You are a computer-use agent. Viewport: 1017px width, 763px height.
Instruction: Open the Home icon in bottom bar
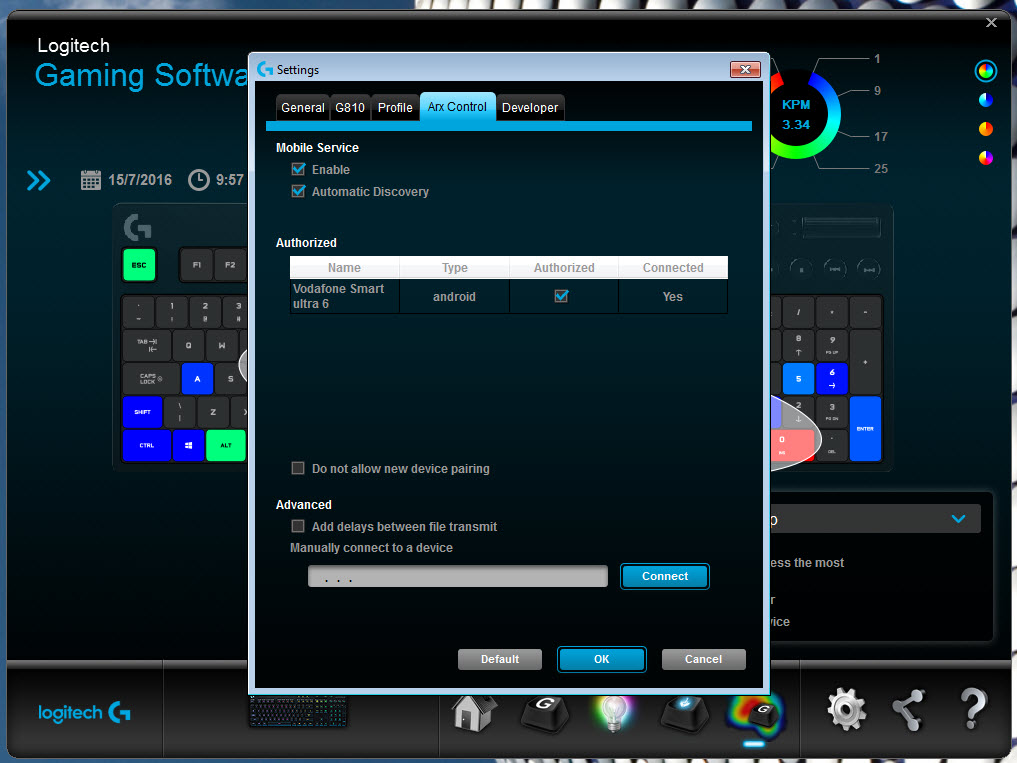tap(474, 713)
